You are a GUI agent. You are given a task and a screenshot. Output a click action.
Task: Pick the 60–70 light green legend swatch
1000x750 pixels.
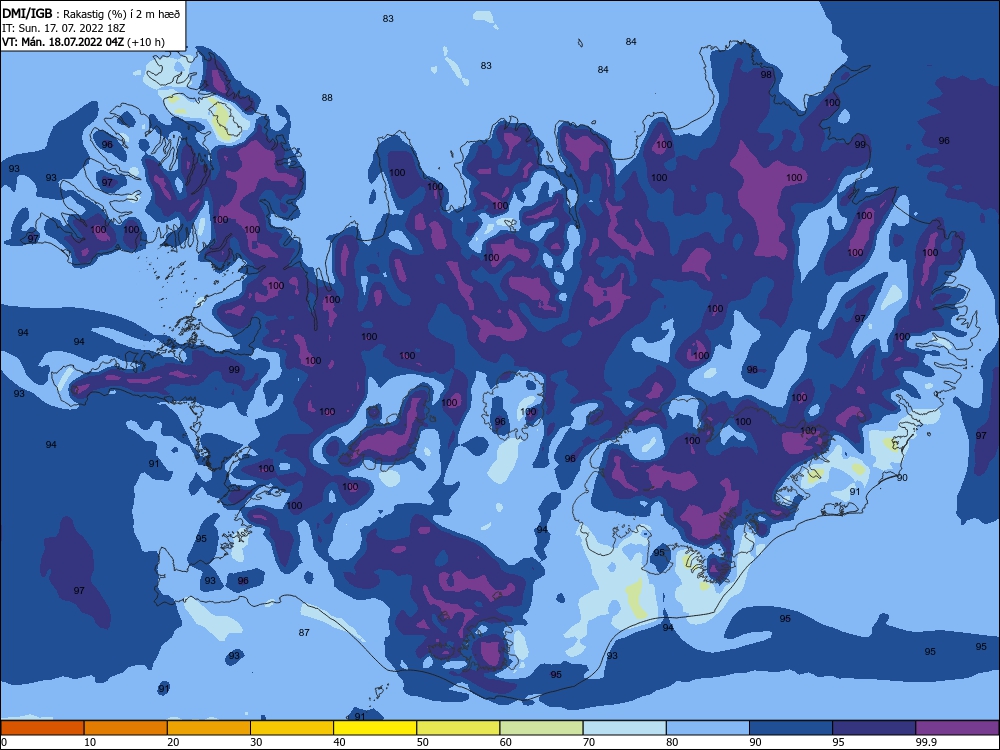(x=541, y=728)
